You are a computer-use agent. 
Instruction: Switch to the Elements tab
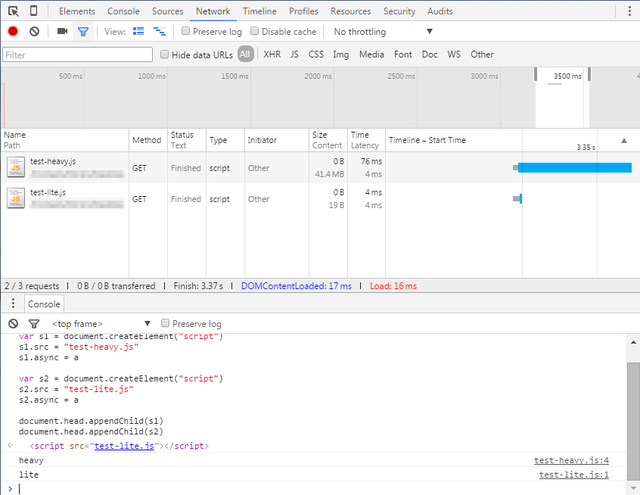pyautogui.click(x=77, y=11)
